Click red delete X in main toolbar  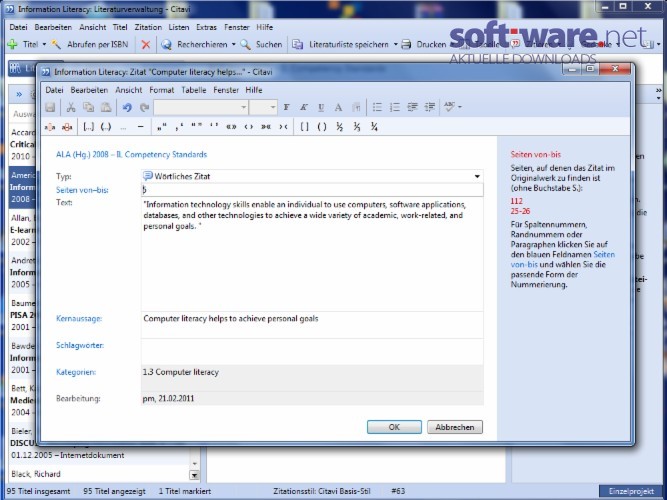click(x=146, y=44)
